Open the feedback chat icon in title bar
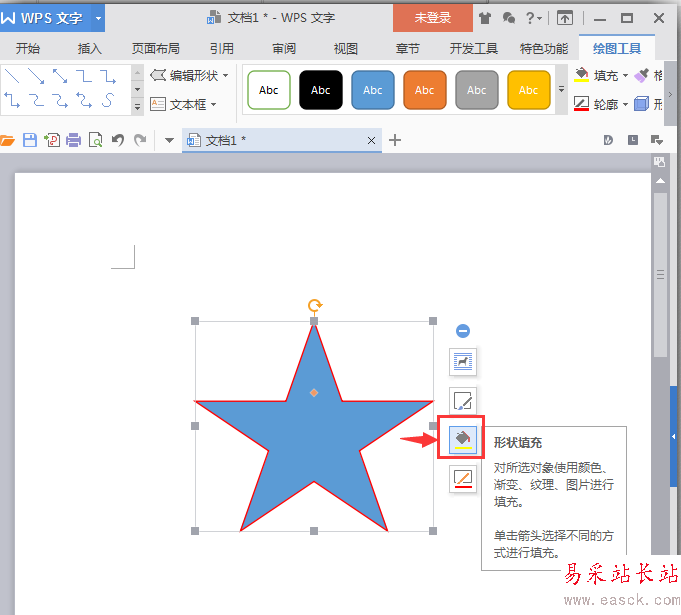This screenshot has width=681, height=615. pyautogui.click(x=509, y=18)
